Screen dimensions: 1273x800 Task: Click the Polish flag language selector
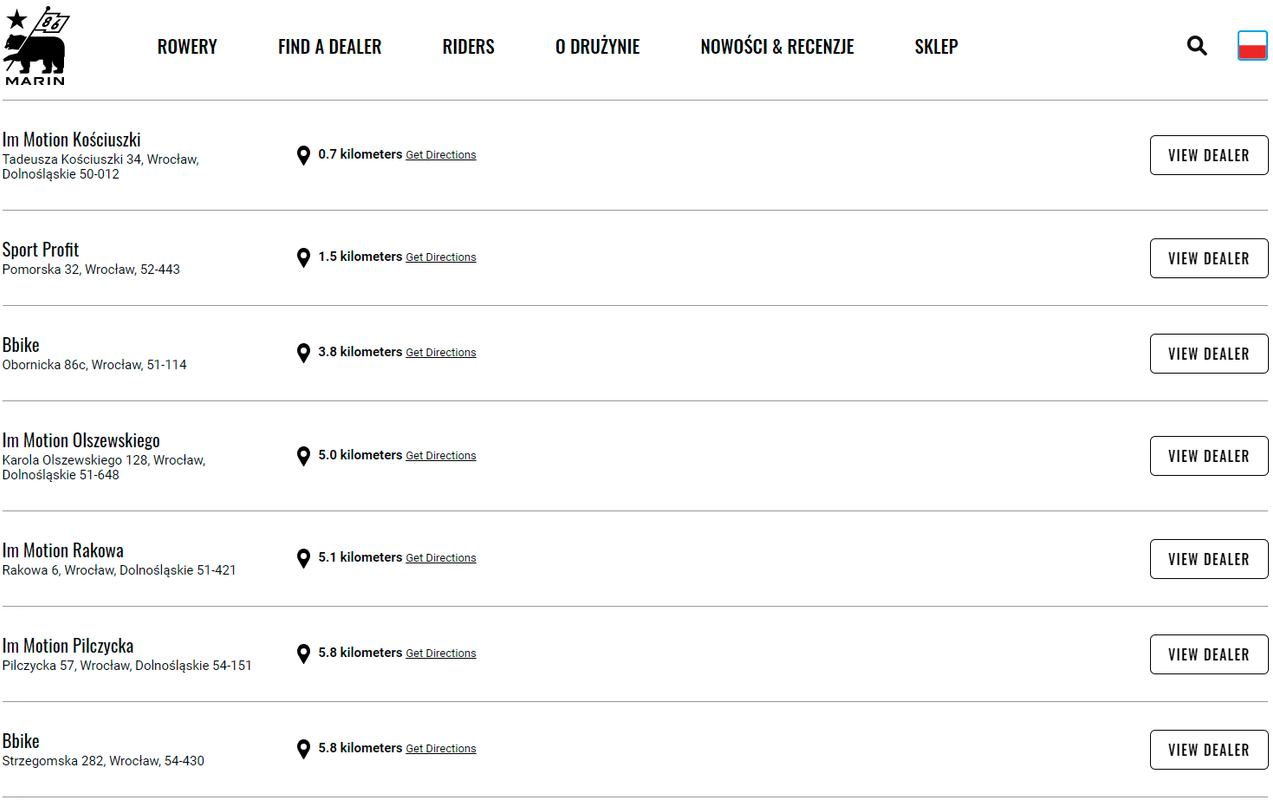[x=1252, y=45]
